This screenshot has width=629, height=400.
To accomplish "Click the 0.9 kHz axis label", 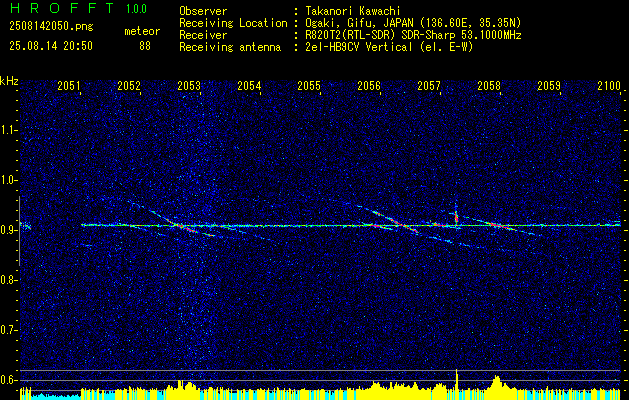I will [x=8, y=230].
